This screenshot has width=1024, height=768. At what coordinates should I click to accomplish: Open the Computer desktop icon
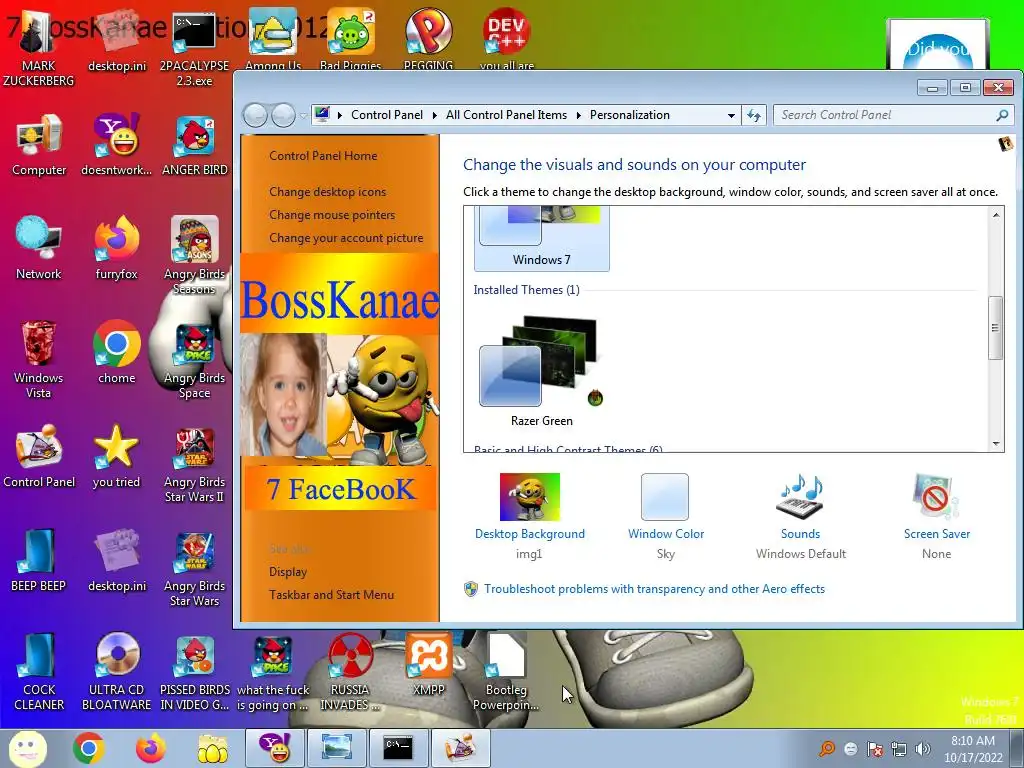pyautogui.click(x=39, y=145)
